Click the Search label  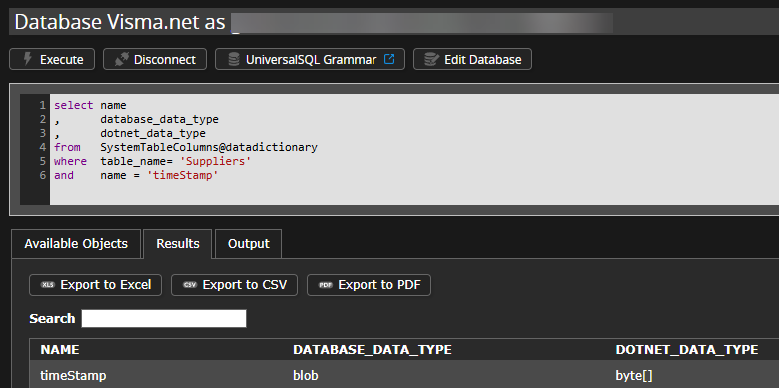click(x=52, y=318)
